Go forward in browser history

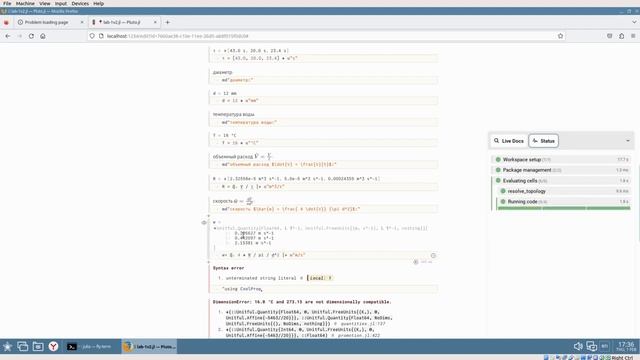tap(19, 36)
